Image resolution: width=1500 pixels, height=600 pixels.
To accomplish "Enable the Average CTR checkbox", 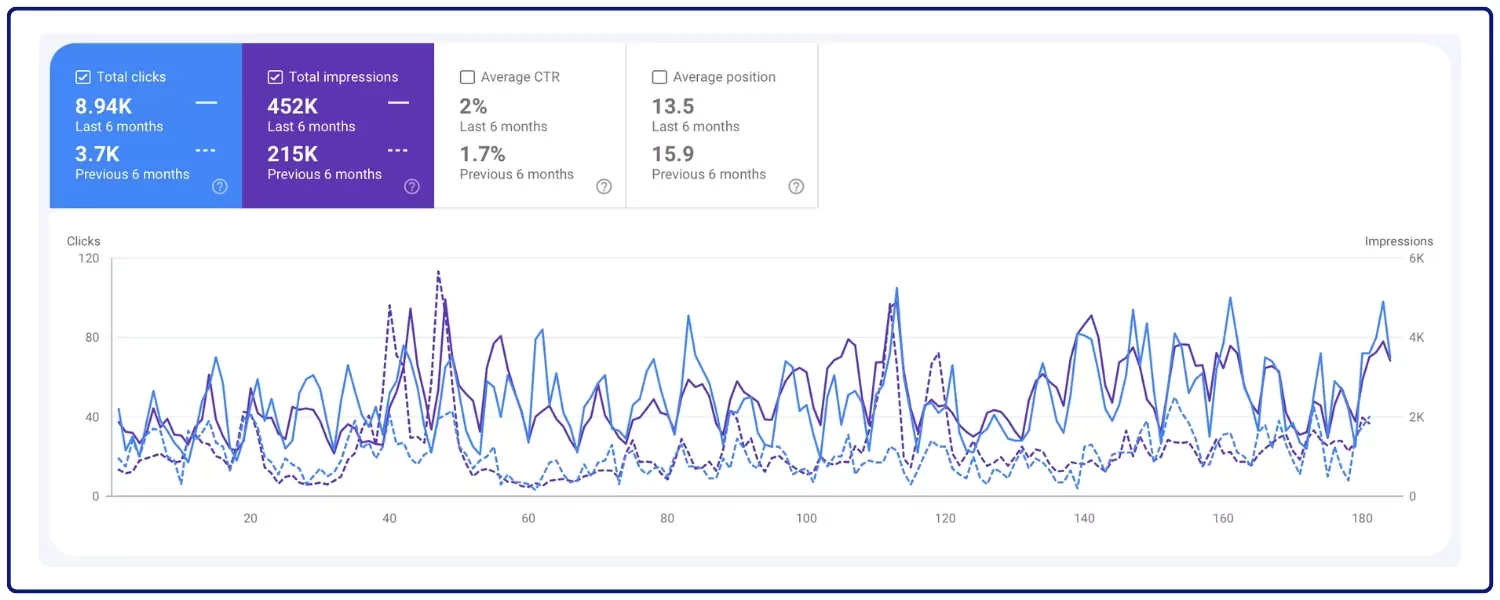I will pyautogui.click(x=467, y=77).
